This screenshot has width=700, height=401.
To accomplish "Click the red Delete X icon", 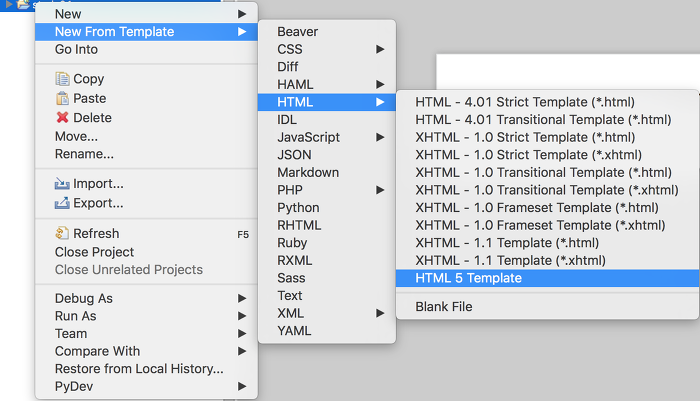I will (62, 117).
